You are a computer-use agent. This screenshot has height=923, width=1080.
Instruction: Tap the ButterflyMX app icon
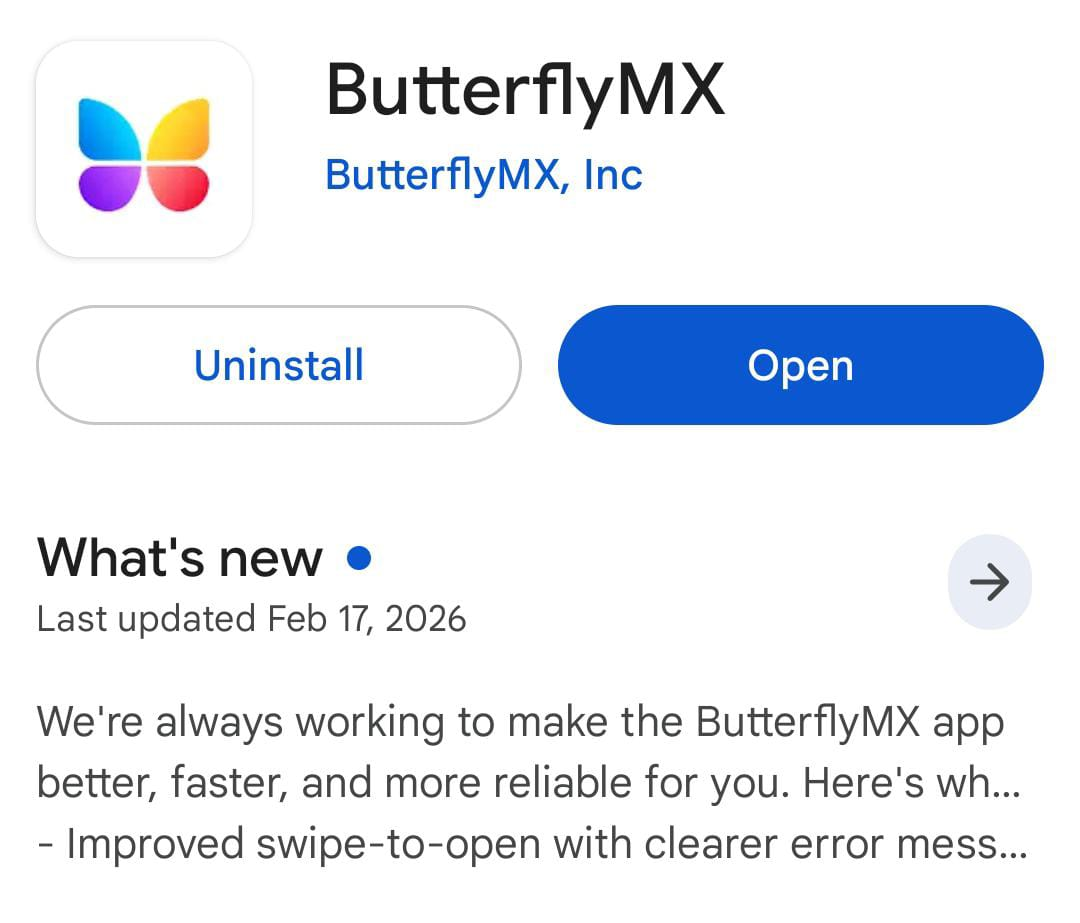144,149
